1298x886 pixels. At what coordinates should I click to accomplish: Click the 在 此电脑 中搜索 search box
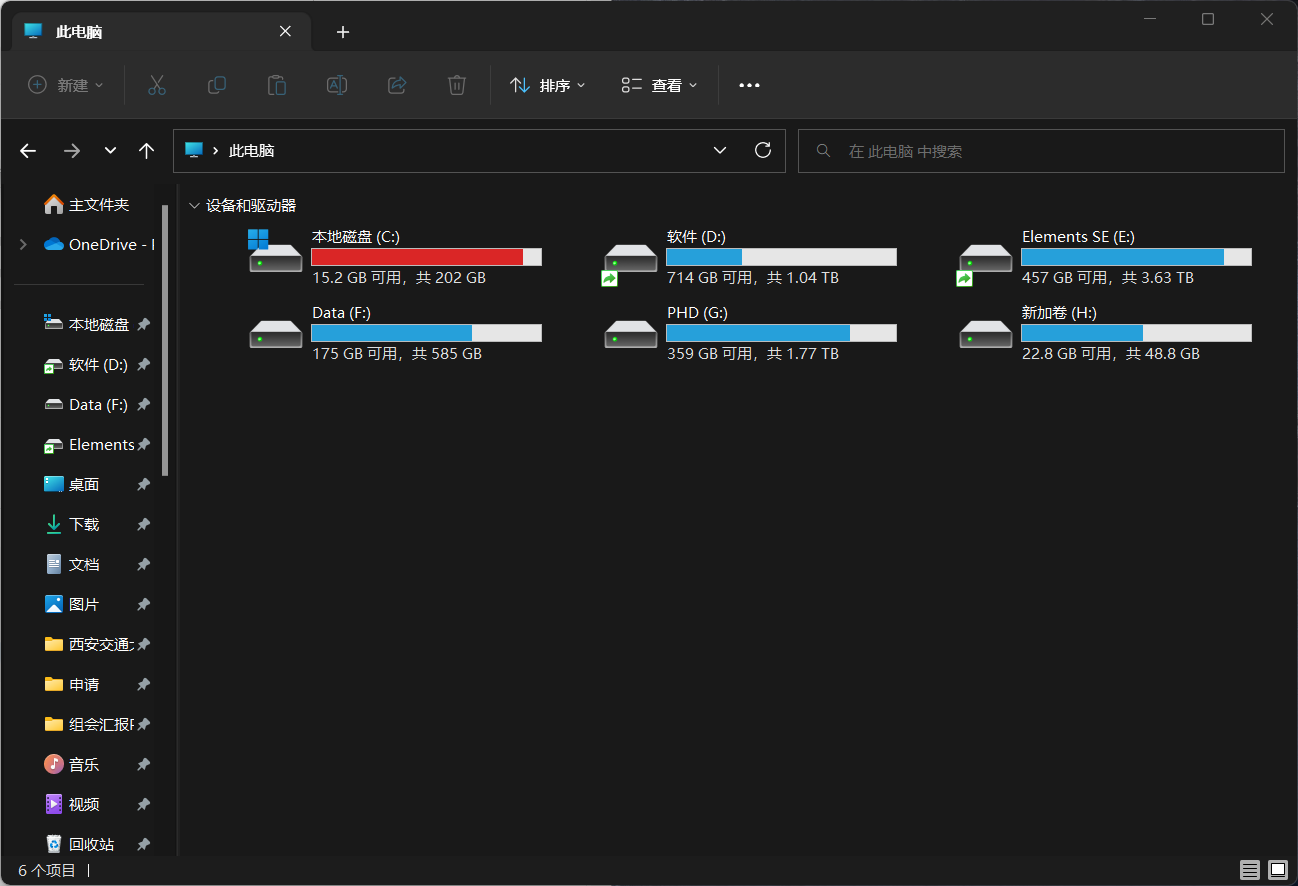[x=1041, y=151]
